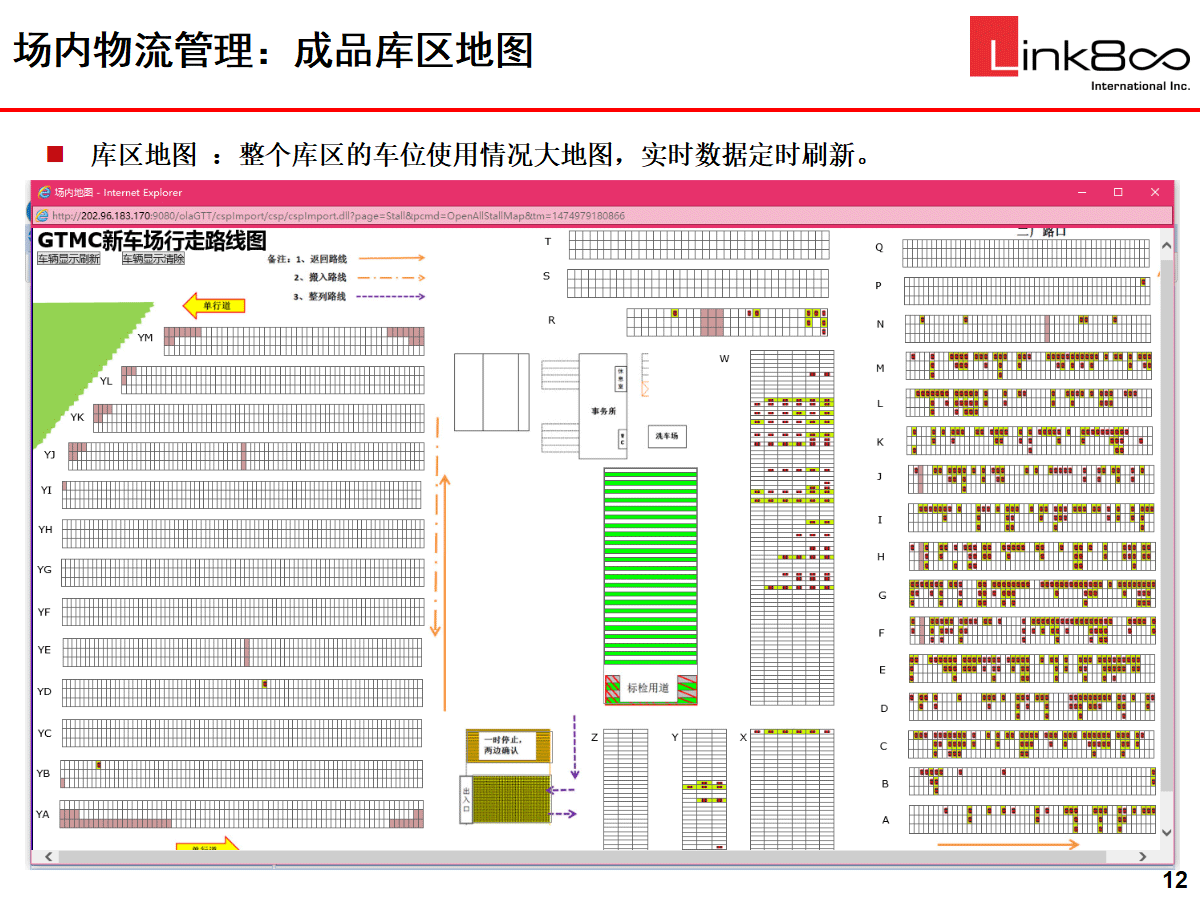Click the yellow 单行道 arrow sign

coord(213,306)
